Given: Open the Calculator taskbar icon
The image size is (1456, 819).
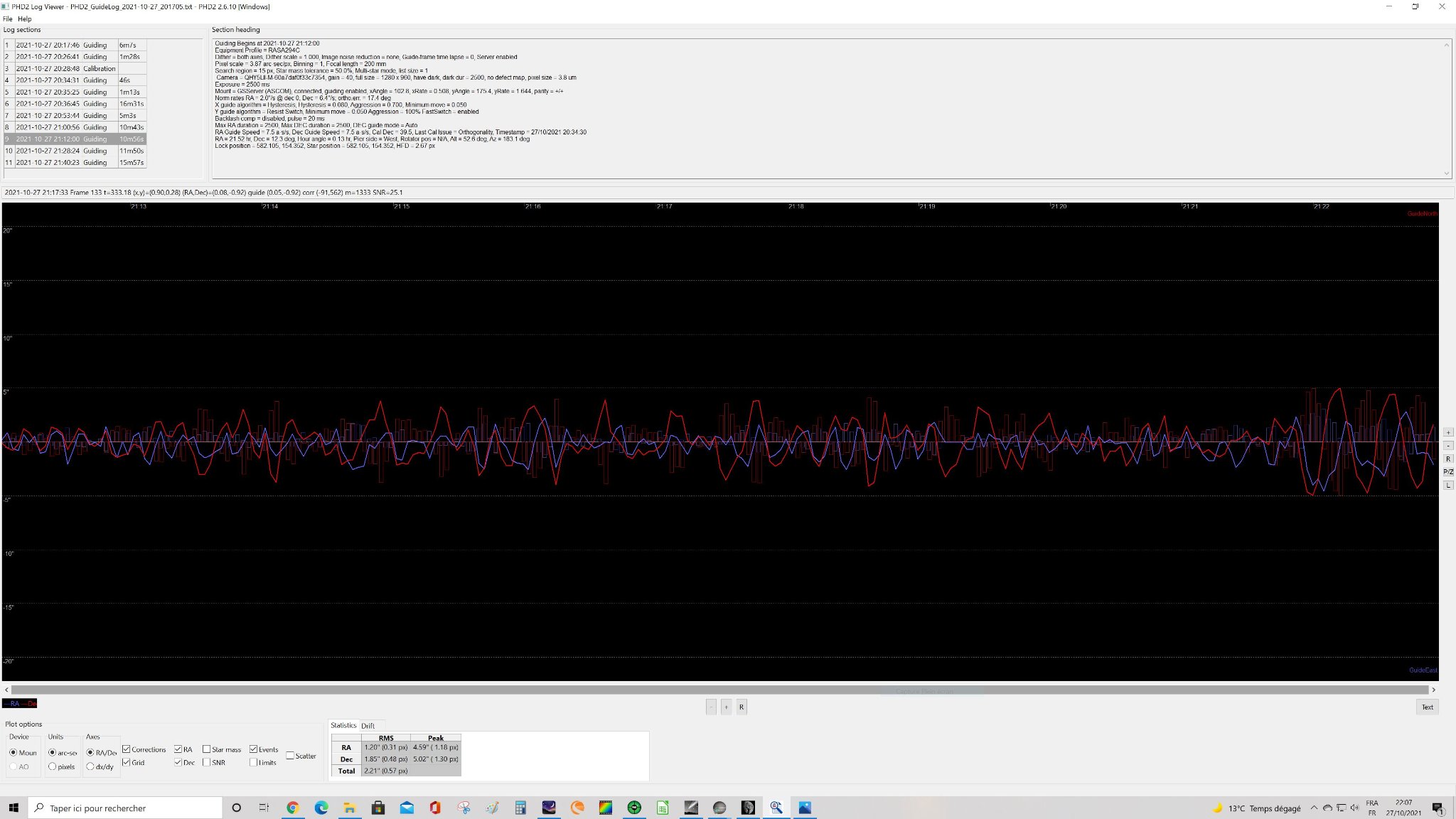Looking at the screenshot, I should [520, 808].
